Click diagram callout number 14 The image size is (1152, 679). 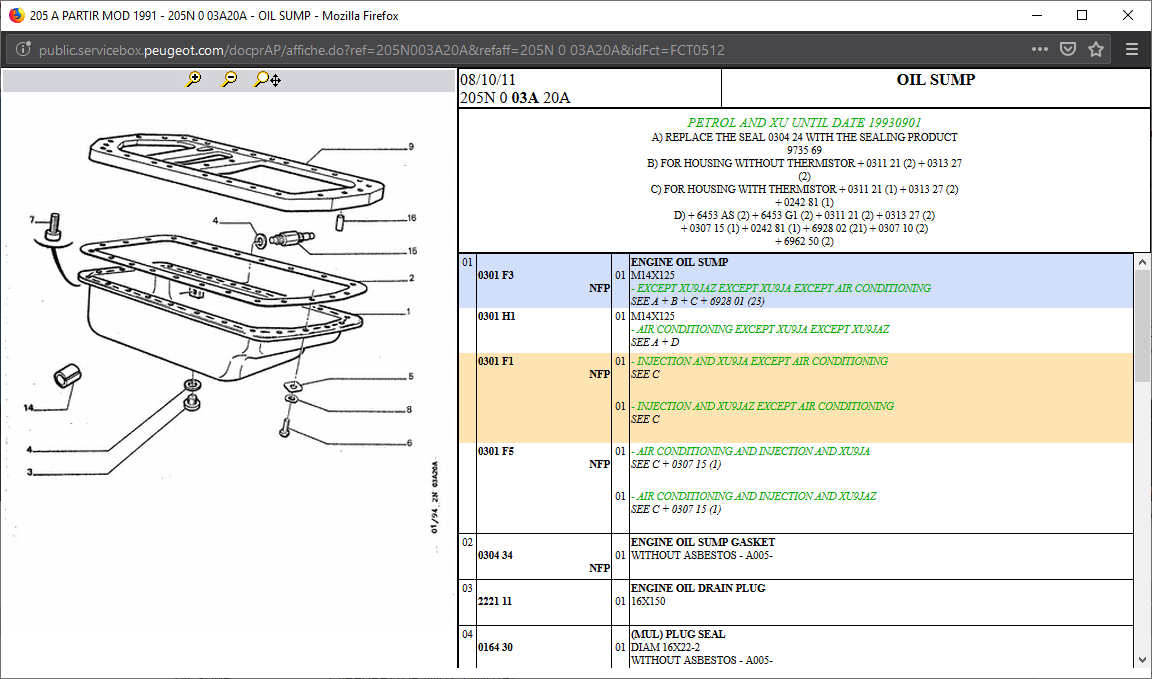click(29, 408)
